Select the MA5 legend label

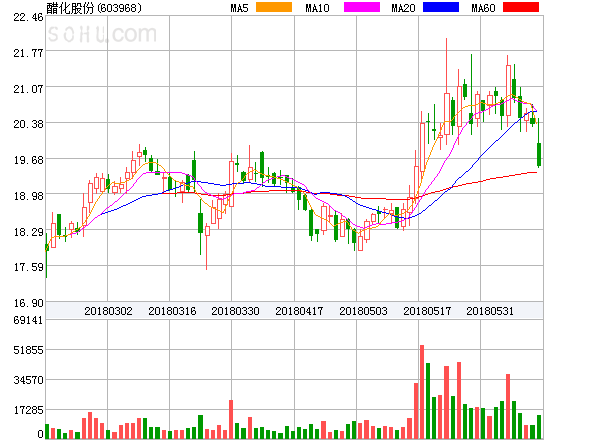[x=239, y=8]
